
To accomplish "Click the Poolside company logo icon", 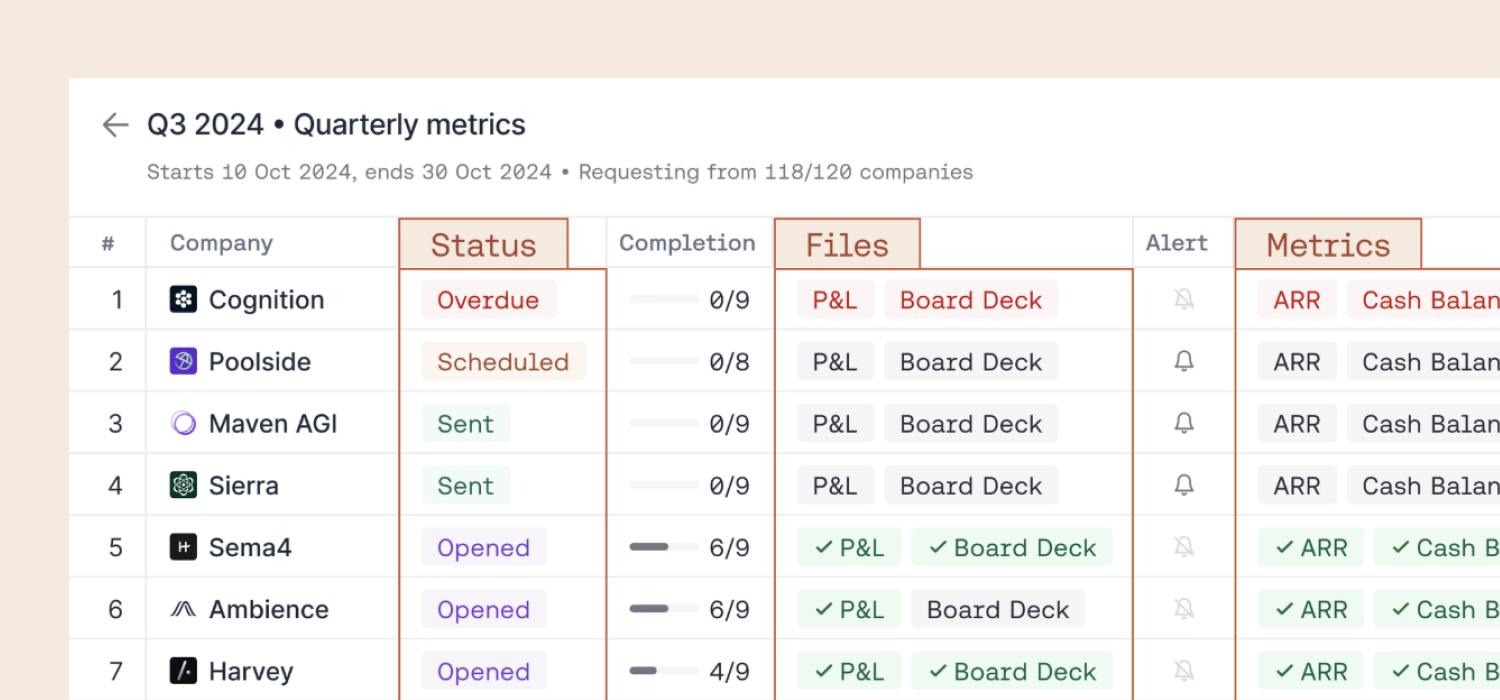I will [x=183, y=361].
